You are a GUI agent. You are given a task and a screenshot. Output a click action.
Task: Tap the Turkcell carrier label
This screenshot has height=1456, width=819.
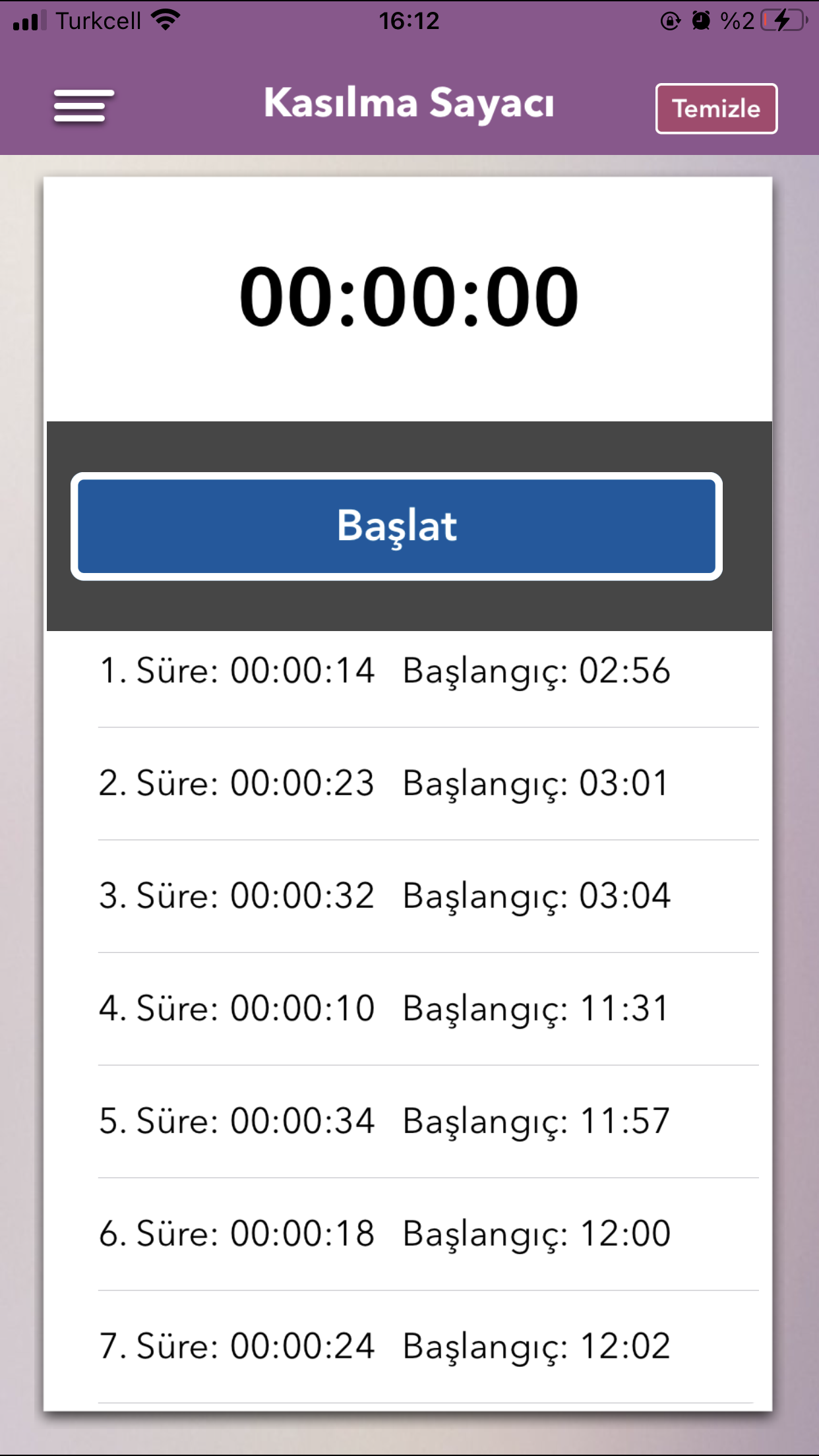[x=98, y=21]
